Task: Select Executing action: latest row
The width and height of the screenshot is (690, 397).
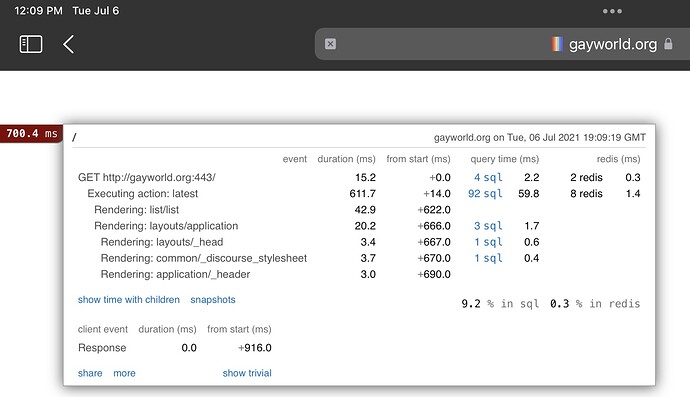Action: click(x=359, y=194)
